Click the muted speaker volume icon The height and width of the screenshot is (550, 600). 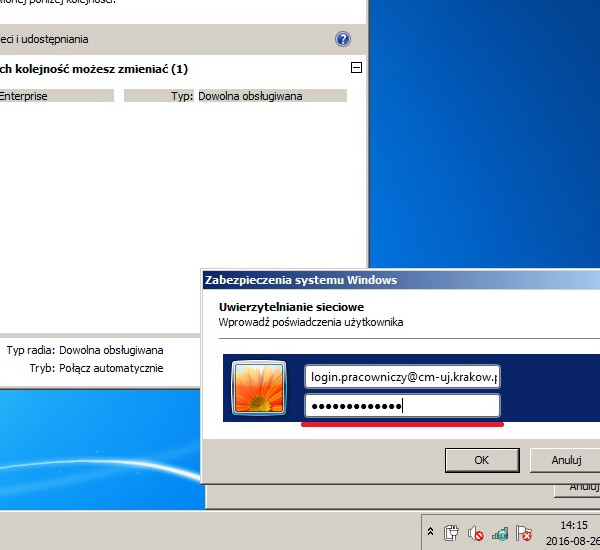click(476, 533)
